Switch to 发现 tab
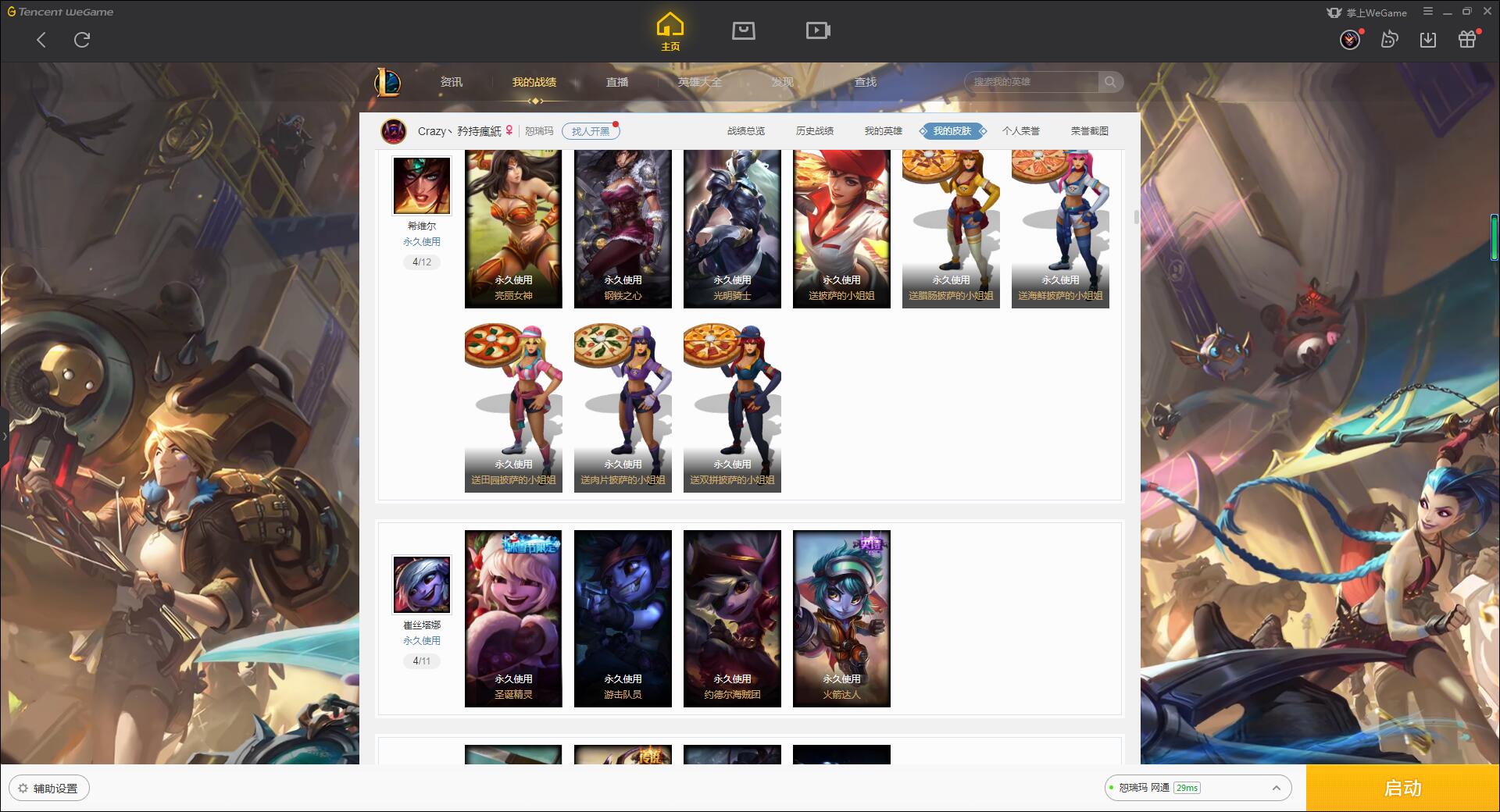Screen dimensions: 1500x812 (783, 82)
